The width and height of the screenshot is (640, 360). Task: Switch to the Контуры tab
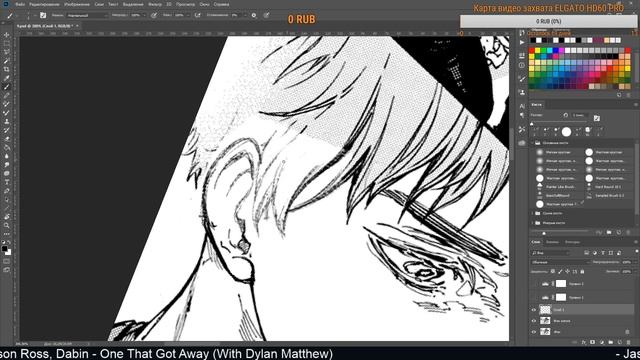tap(572, 242)
